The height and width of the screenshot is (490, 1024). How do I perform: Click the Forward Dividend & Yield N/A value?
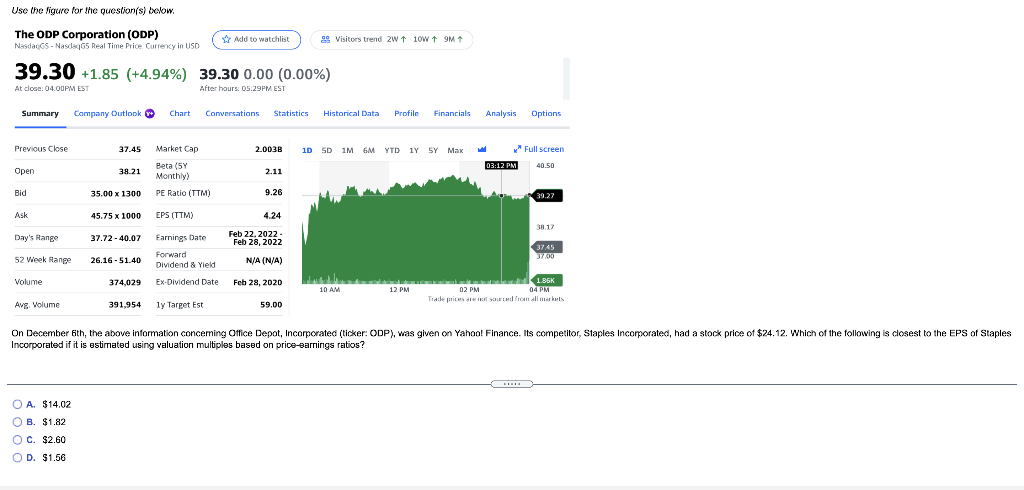coord(264,260)
